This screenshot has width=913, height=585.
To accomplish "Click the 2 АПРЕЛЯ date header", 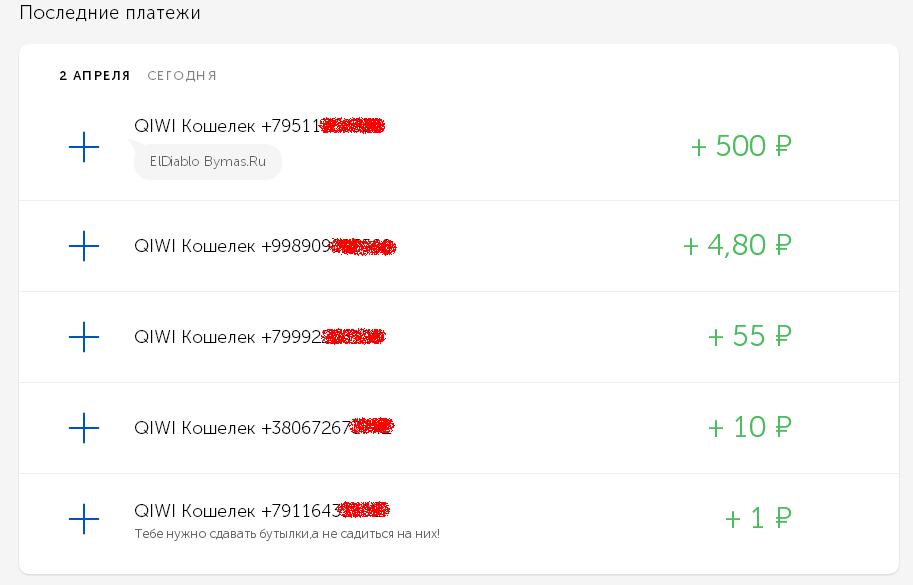I will click(95, 76).
